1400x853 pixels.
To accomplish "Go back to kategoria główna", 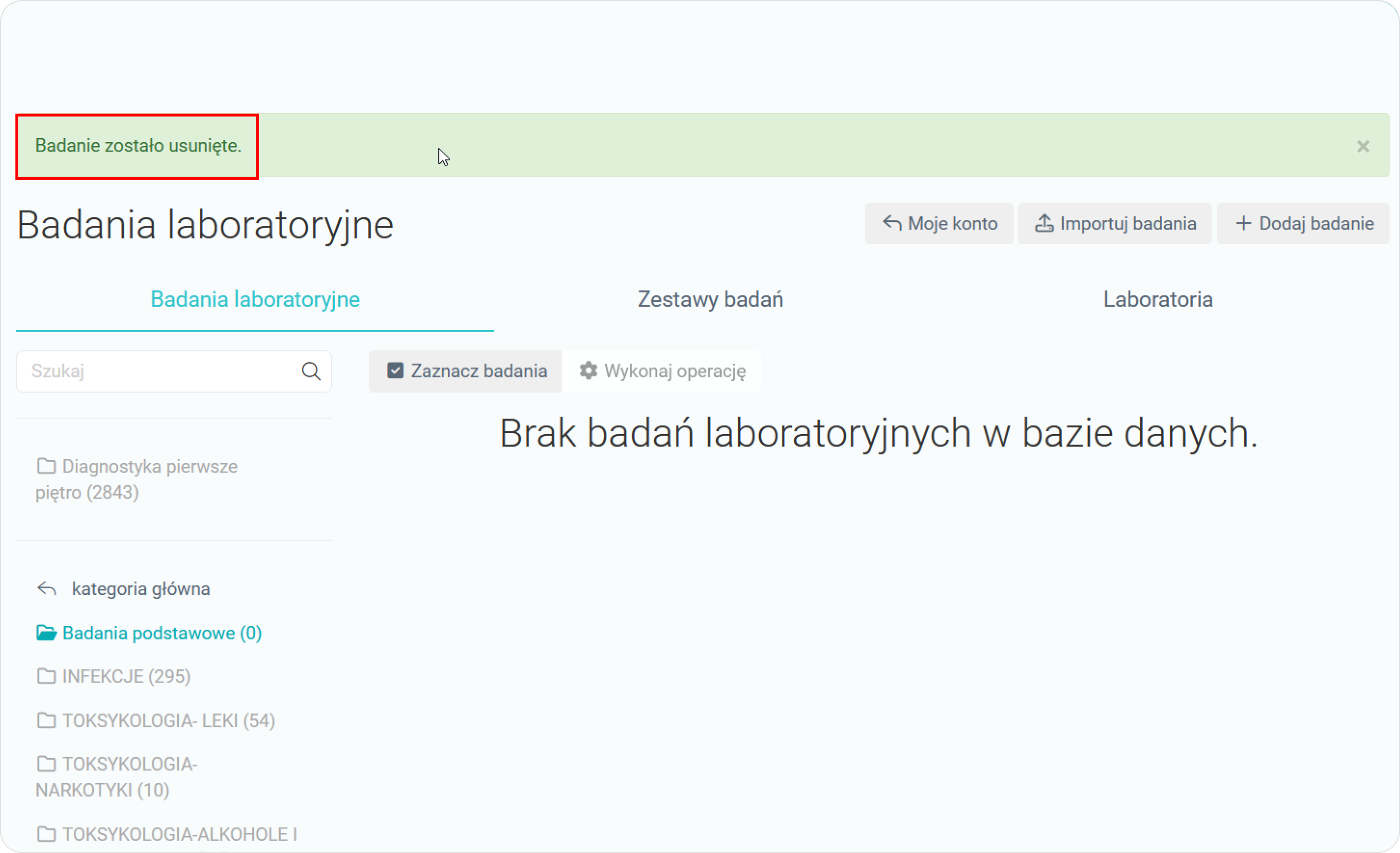I will coord(123,589).
